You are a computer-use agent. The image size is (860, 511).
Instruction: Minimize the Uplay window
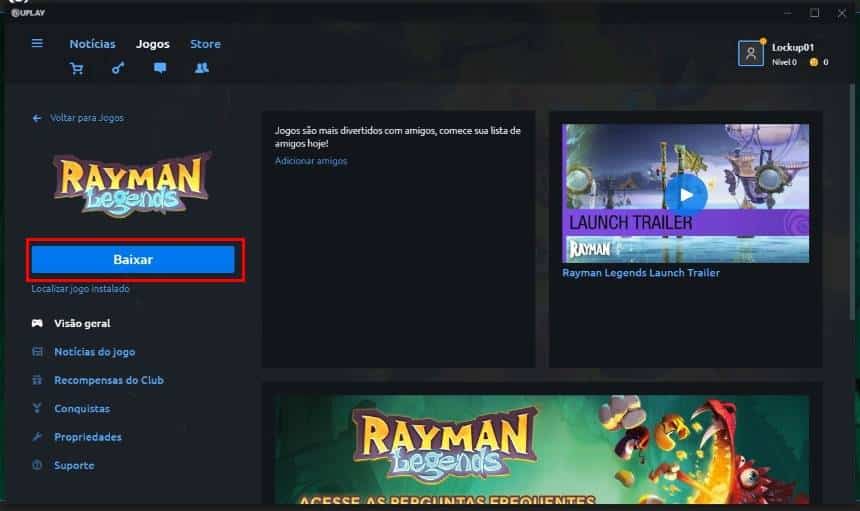pyautogui.click(x=788, y=13)
